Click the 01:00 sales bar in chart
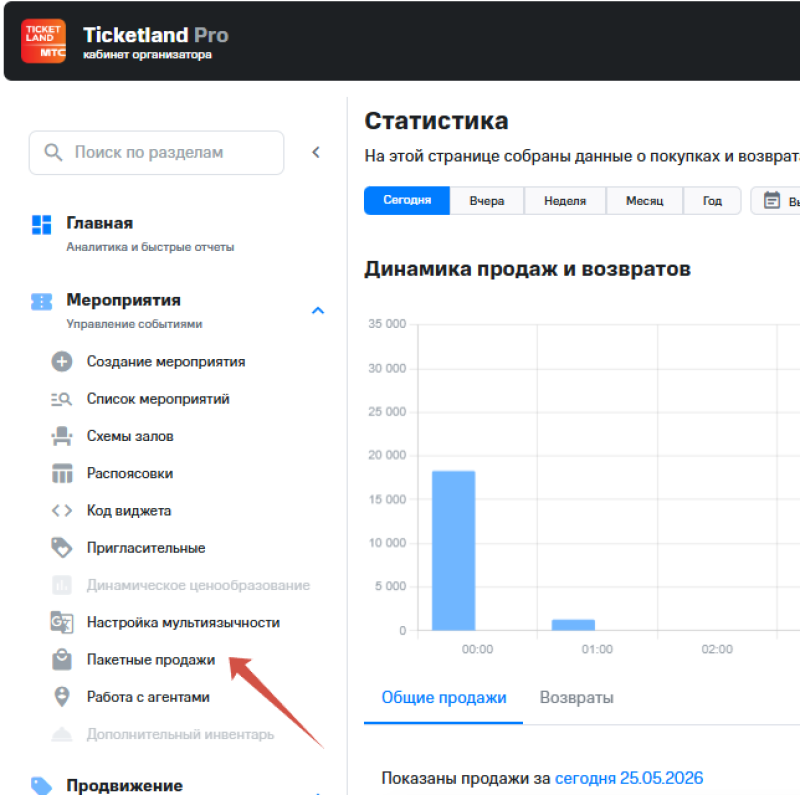This screenshot has width=800, height=795. click(573, 625)
